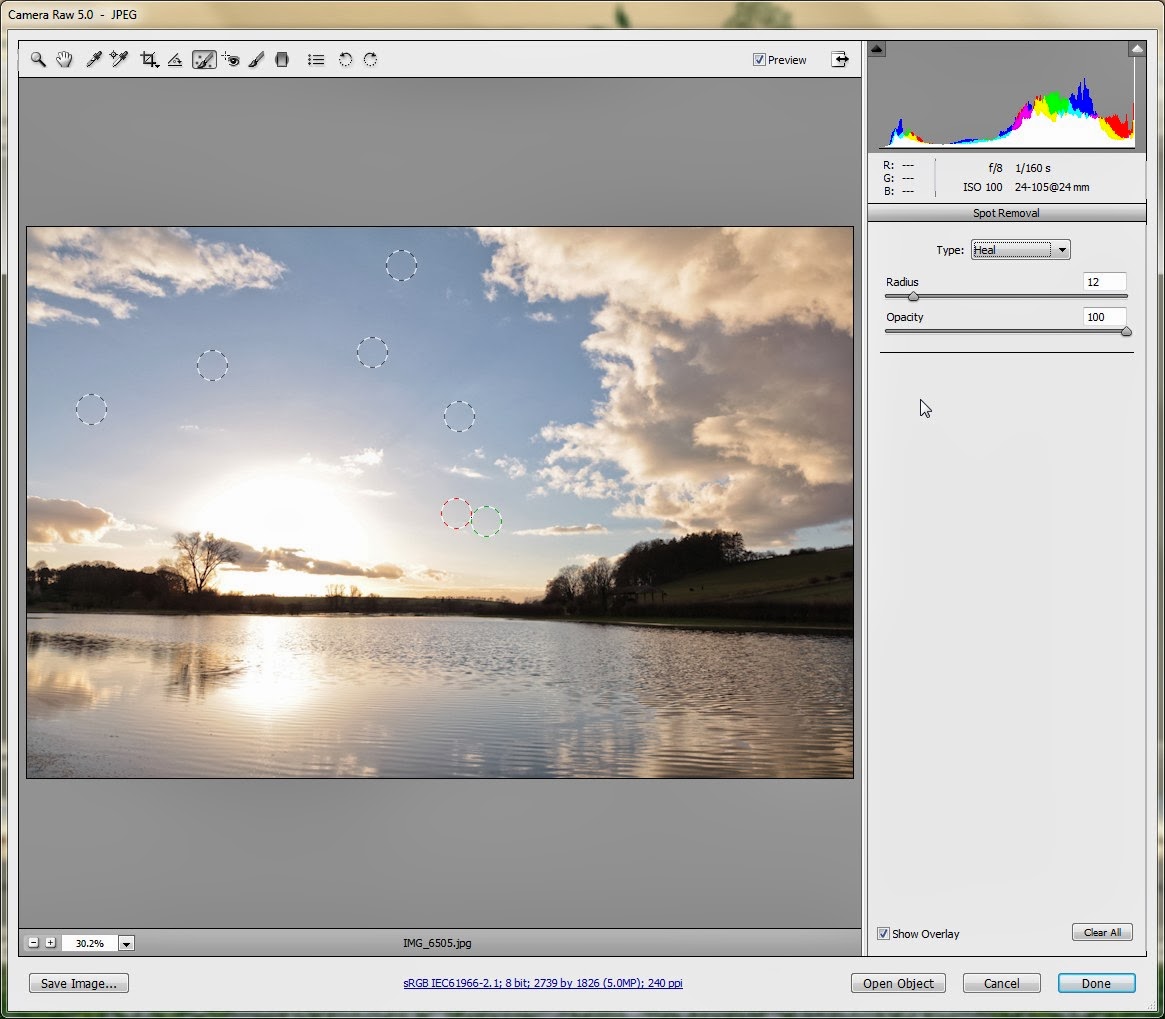
Task: Open zoom level dropdown arrow
Action: coord(126,943)
